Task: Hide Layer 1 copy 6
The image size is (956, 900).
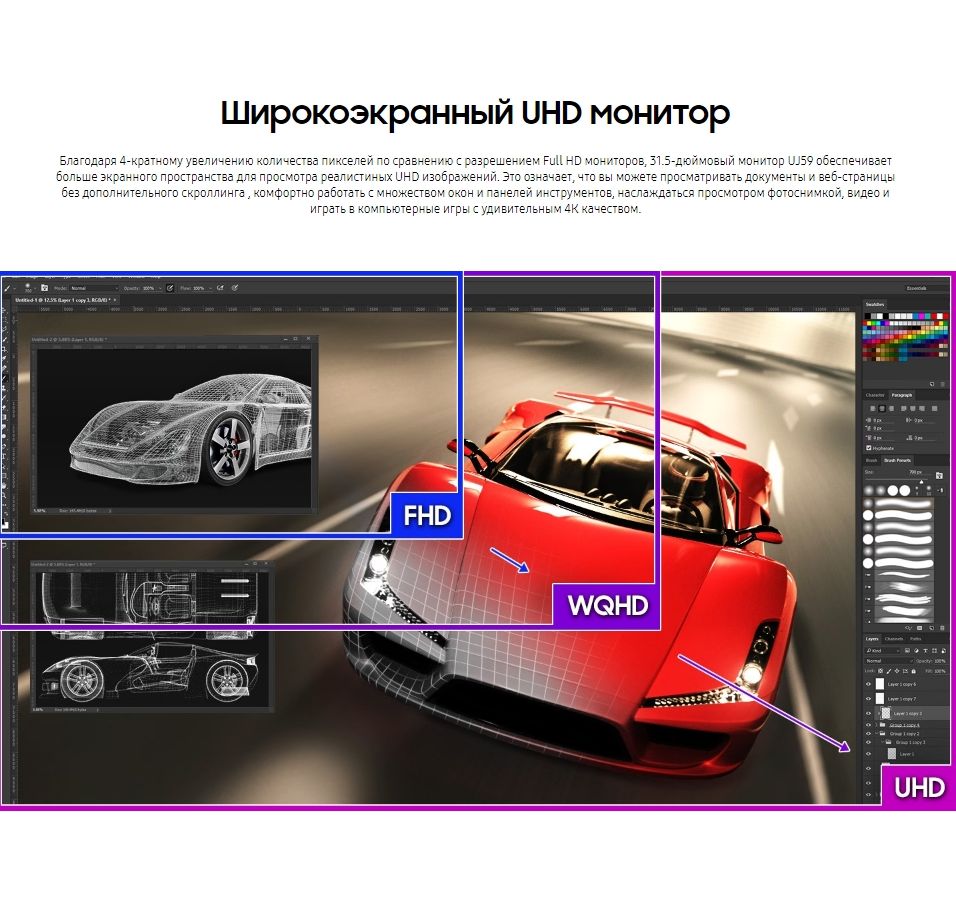Action: pos(869,684)
